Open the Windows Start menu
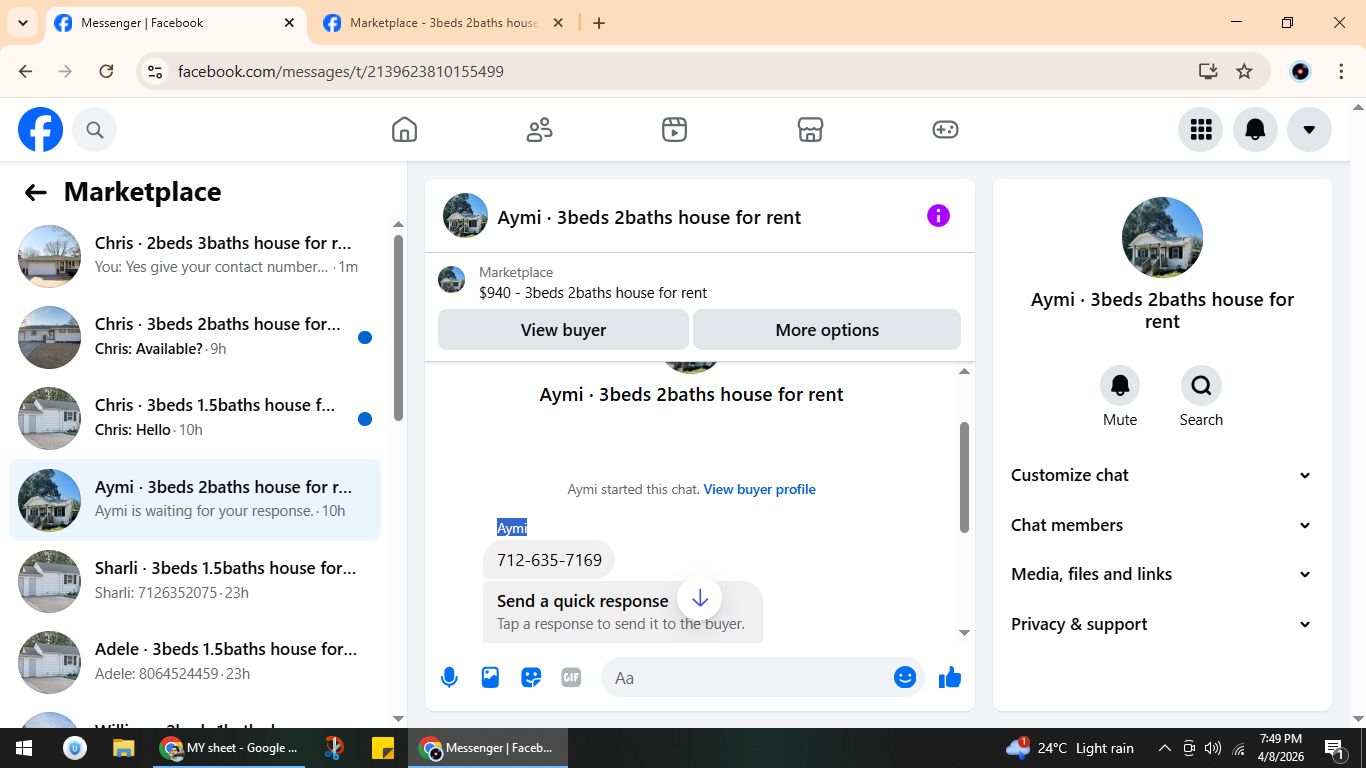The height and width of the screenshot is (768, 1366). pos(24,748)
